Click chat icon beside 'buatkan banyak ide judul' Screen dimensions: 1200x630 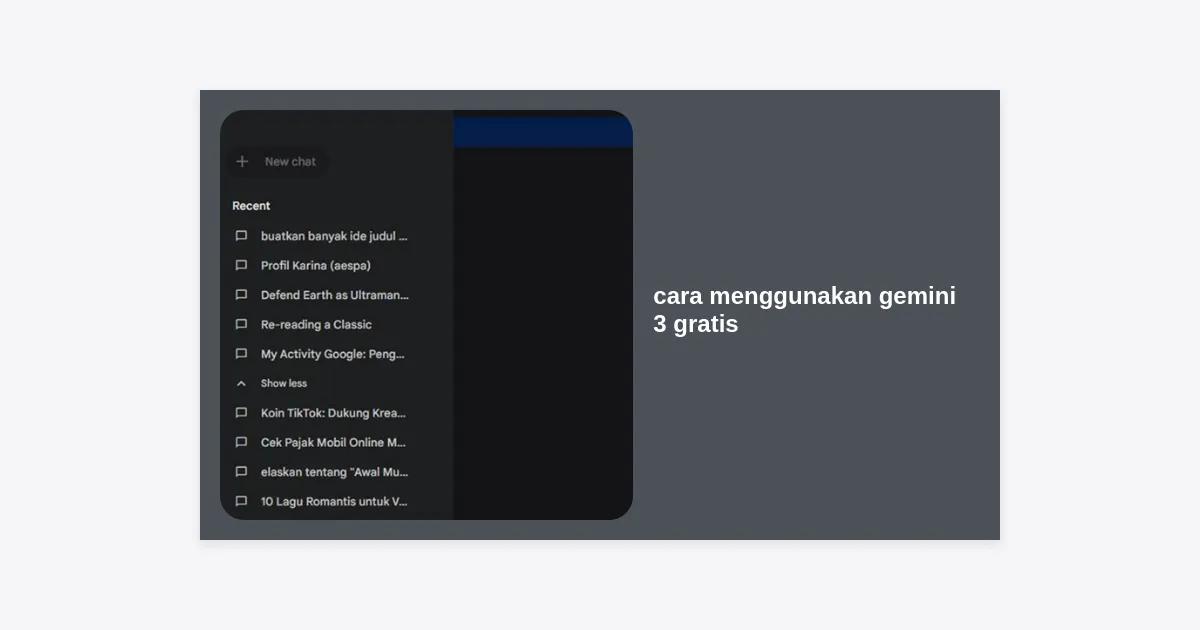coord(241,236)
